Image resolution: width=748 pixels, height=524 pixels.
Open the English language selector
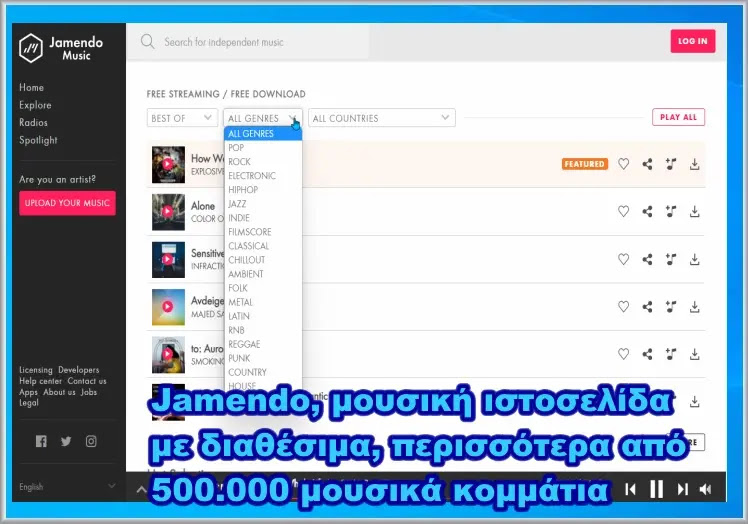pos(67,486)
